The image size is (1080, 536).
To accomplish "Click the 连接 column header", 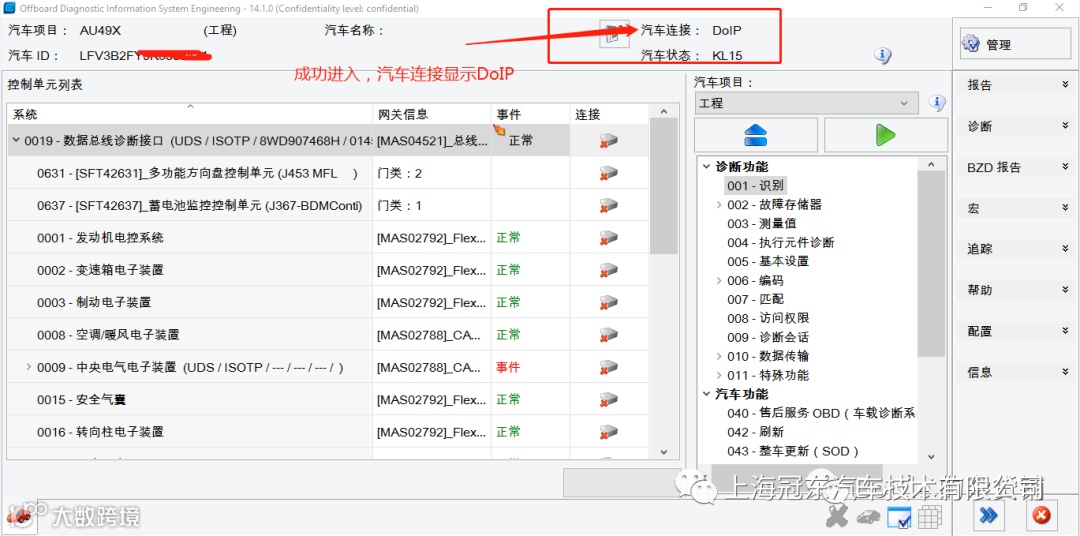I will (609, 114).
